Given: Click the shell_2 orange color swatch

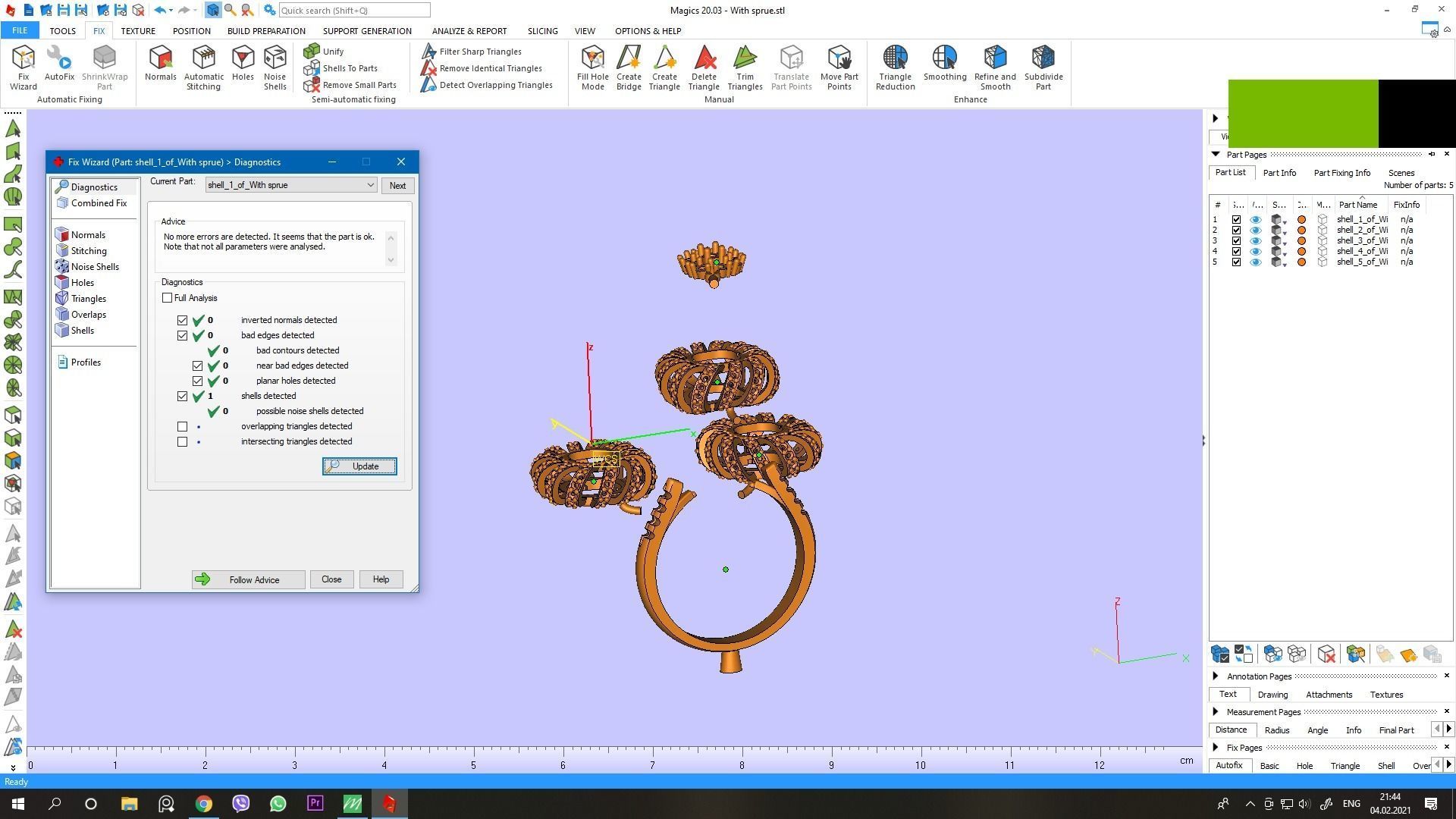Looking at the screenshot, I should tap(1302, 231).
